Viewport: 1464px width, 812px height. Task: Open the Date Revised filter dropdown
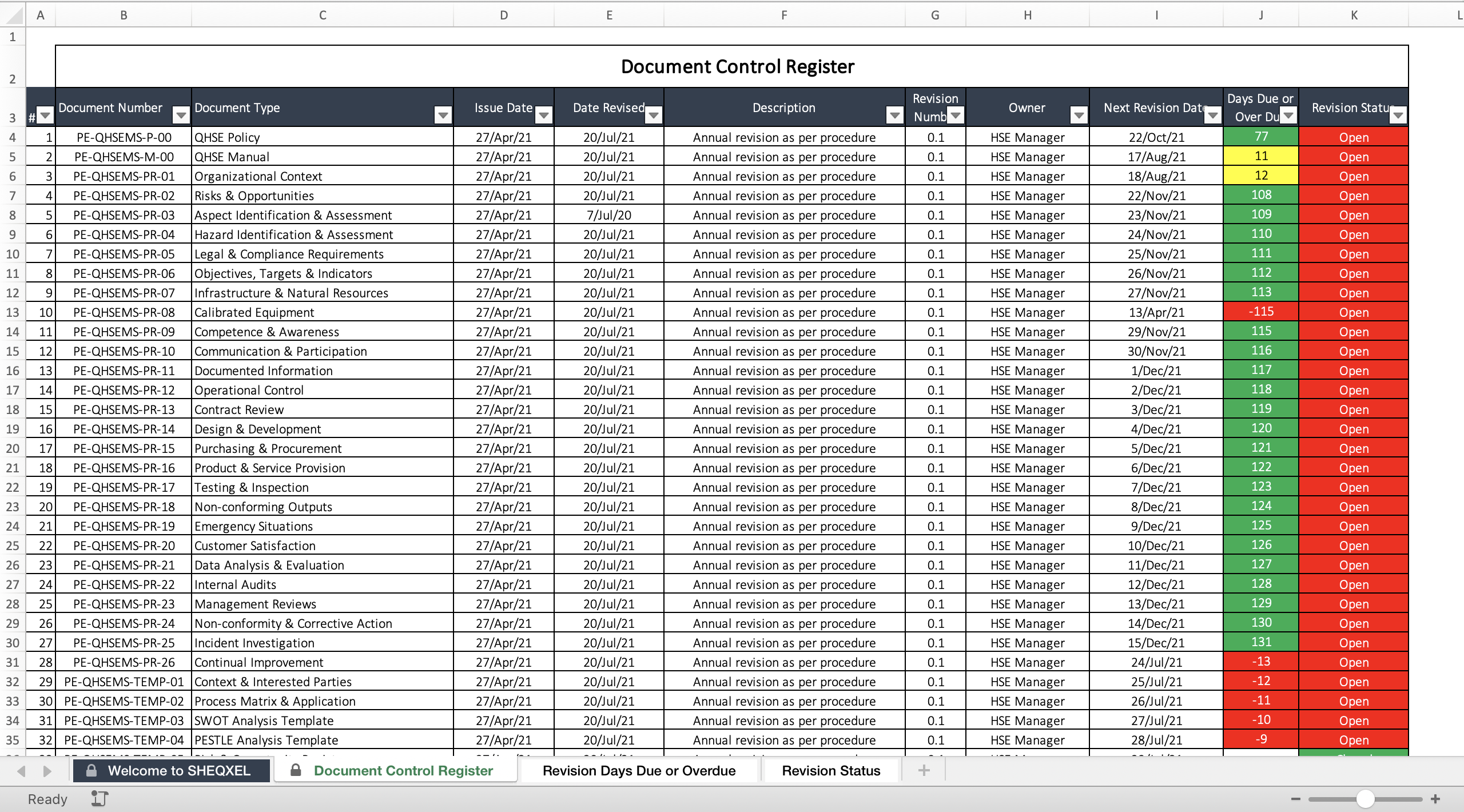654,116
